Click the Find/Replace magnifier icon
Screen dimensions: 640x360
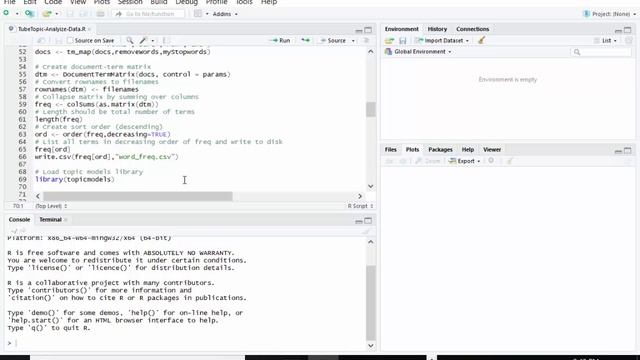(x=129, y=40)
